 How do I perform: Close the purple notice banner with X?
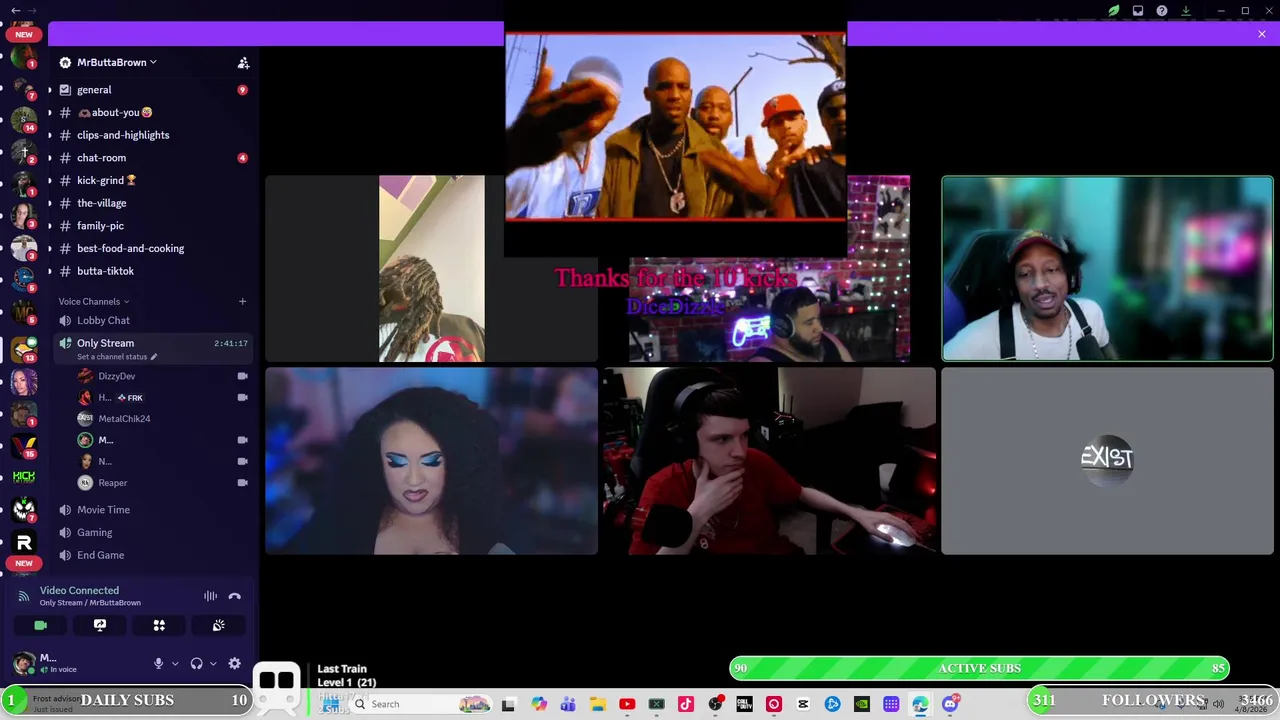point(1262,34)
